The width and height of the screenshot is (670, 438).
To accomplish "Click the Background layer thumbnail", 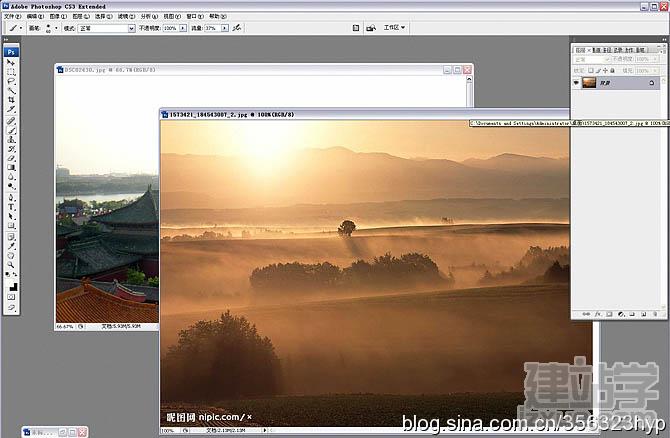I will [589, 83].
